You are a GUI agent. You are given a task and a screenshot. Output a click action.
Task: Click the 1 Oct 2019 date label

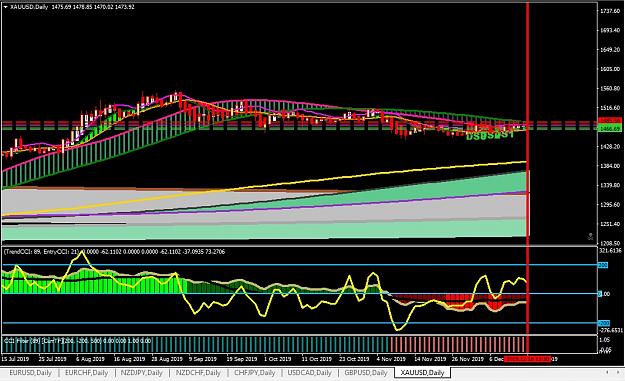pyautogui.click(x=278, y=359)
